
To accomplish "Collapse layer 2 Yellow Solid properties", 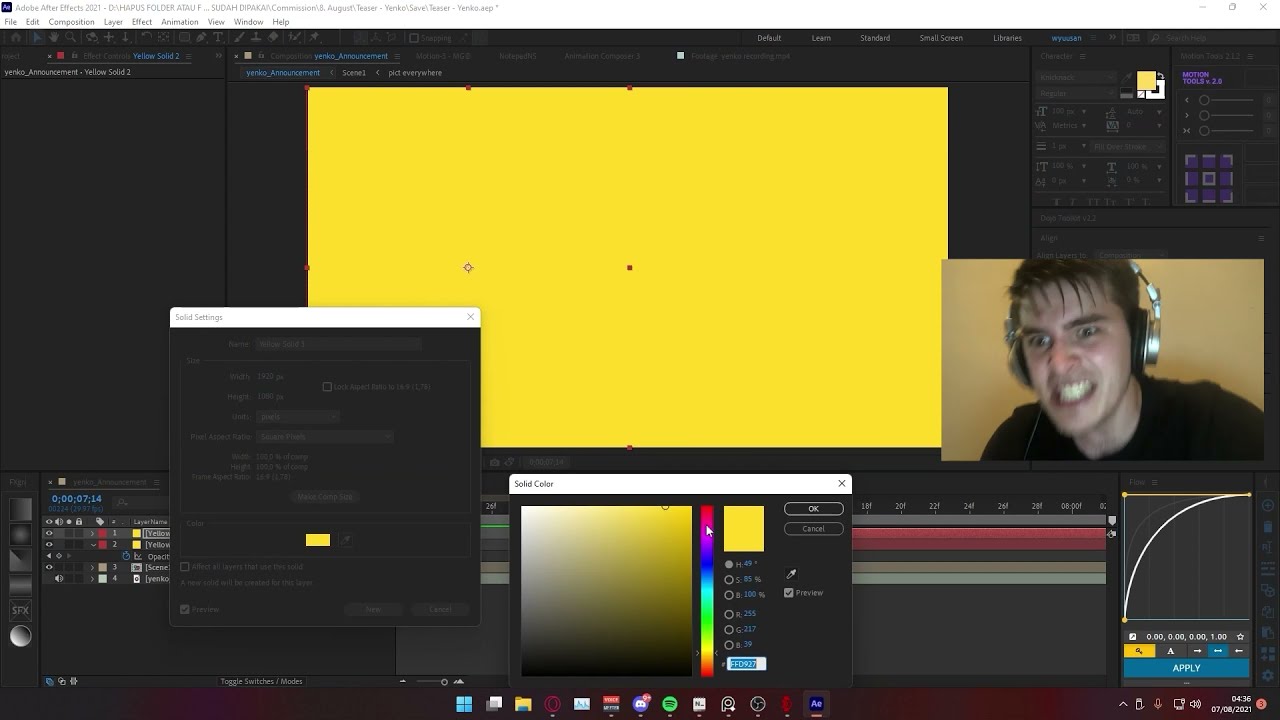I will click(92, 545).
